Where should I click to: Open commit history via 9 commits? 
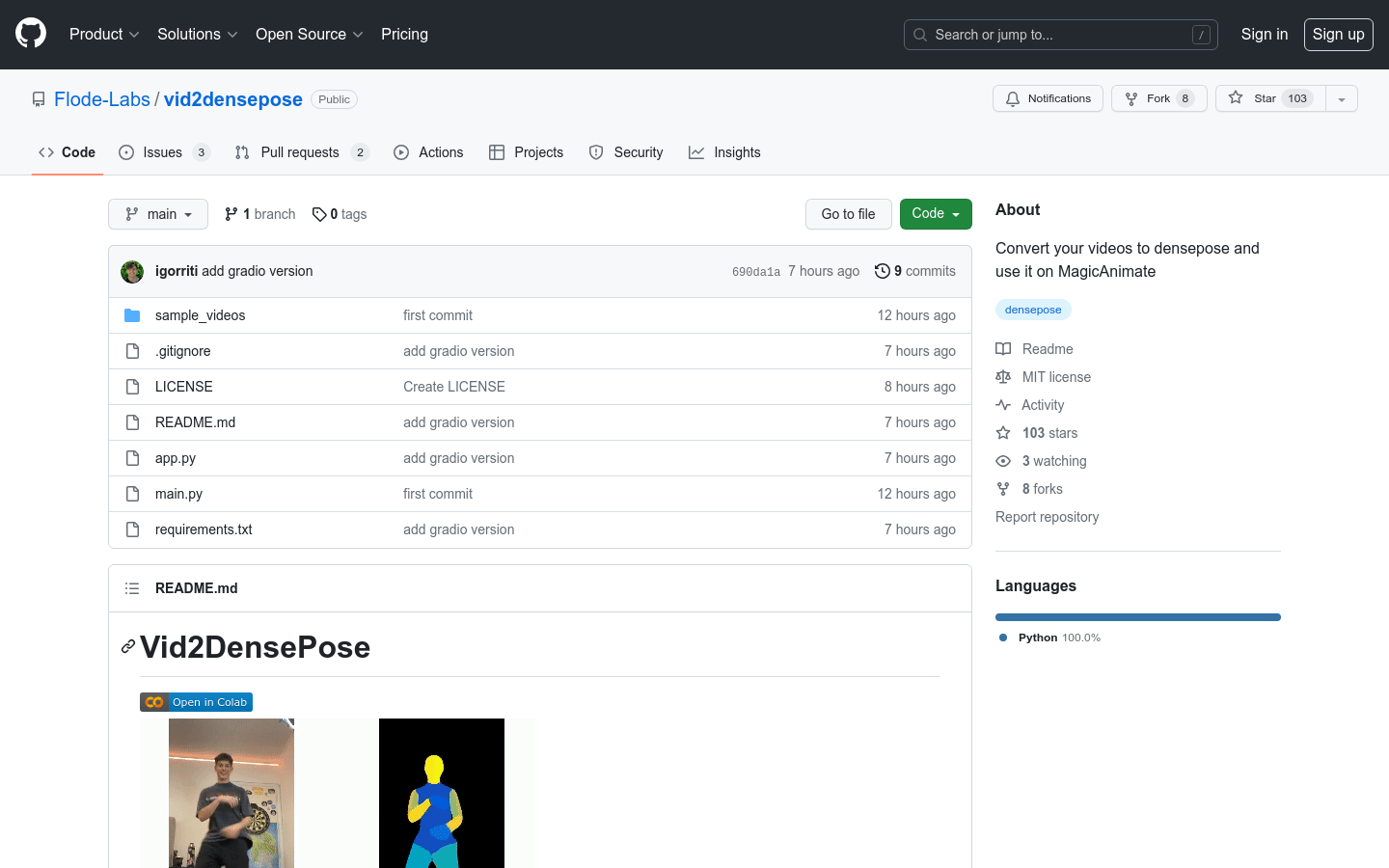tap(914, 272)
